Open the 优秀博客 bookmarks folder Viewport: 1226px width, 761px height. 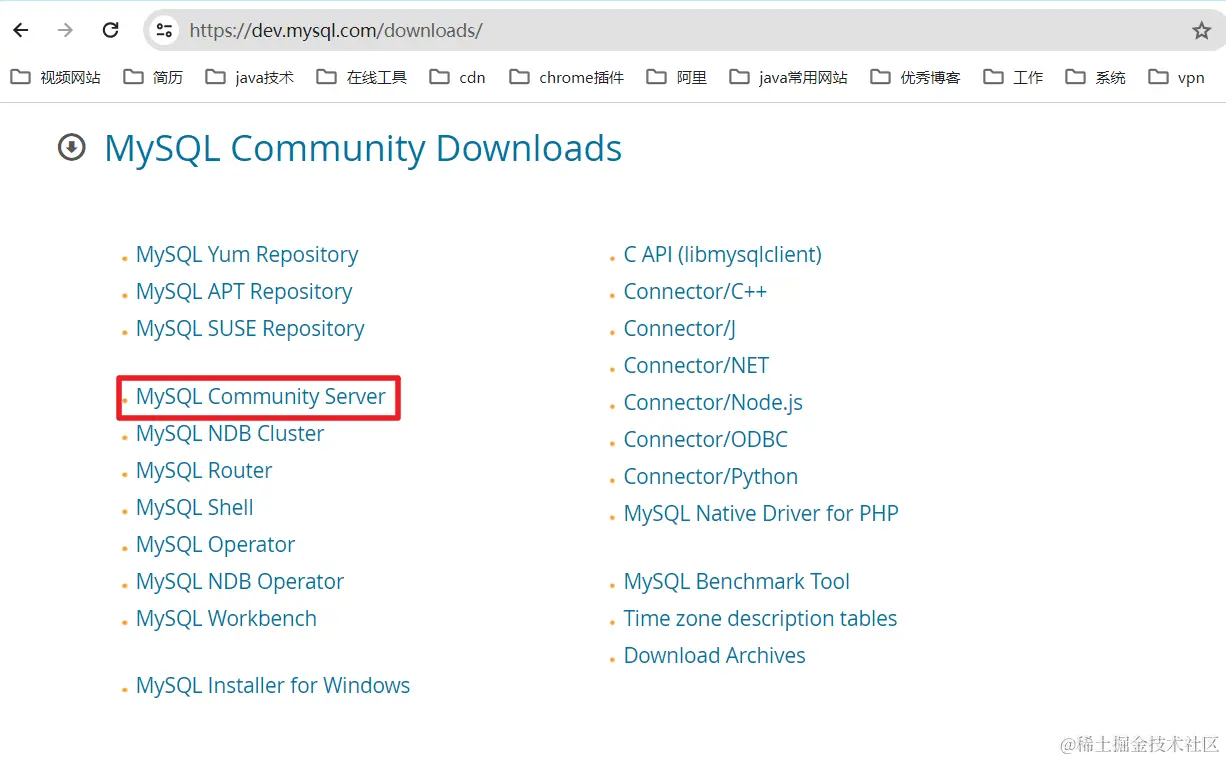(915, 77)
